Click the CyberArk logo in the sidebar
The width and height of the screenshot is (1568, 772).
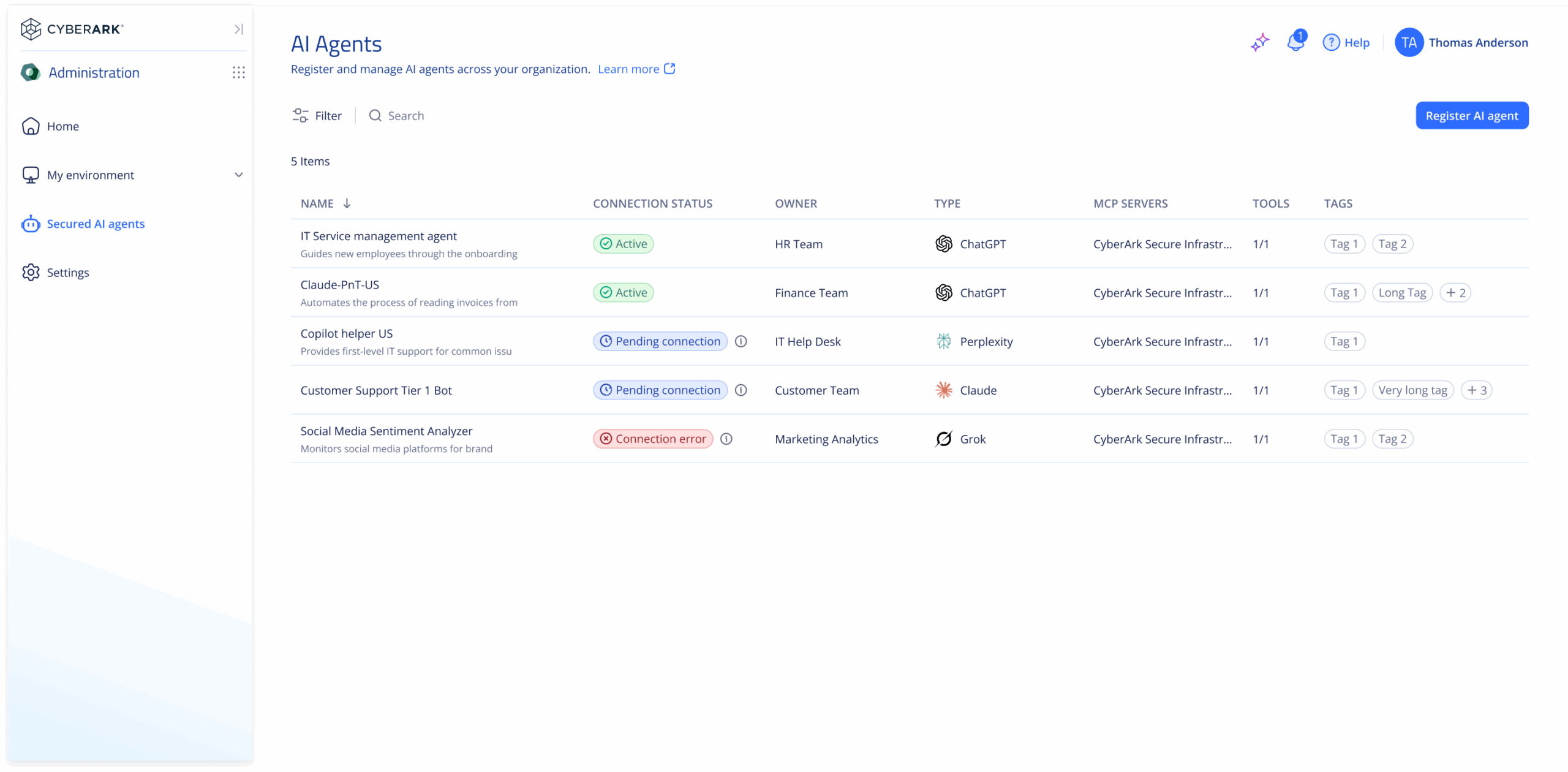73,29
